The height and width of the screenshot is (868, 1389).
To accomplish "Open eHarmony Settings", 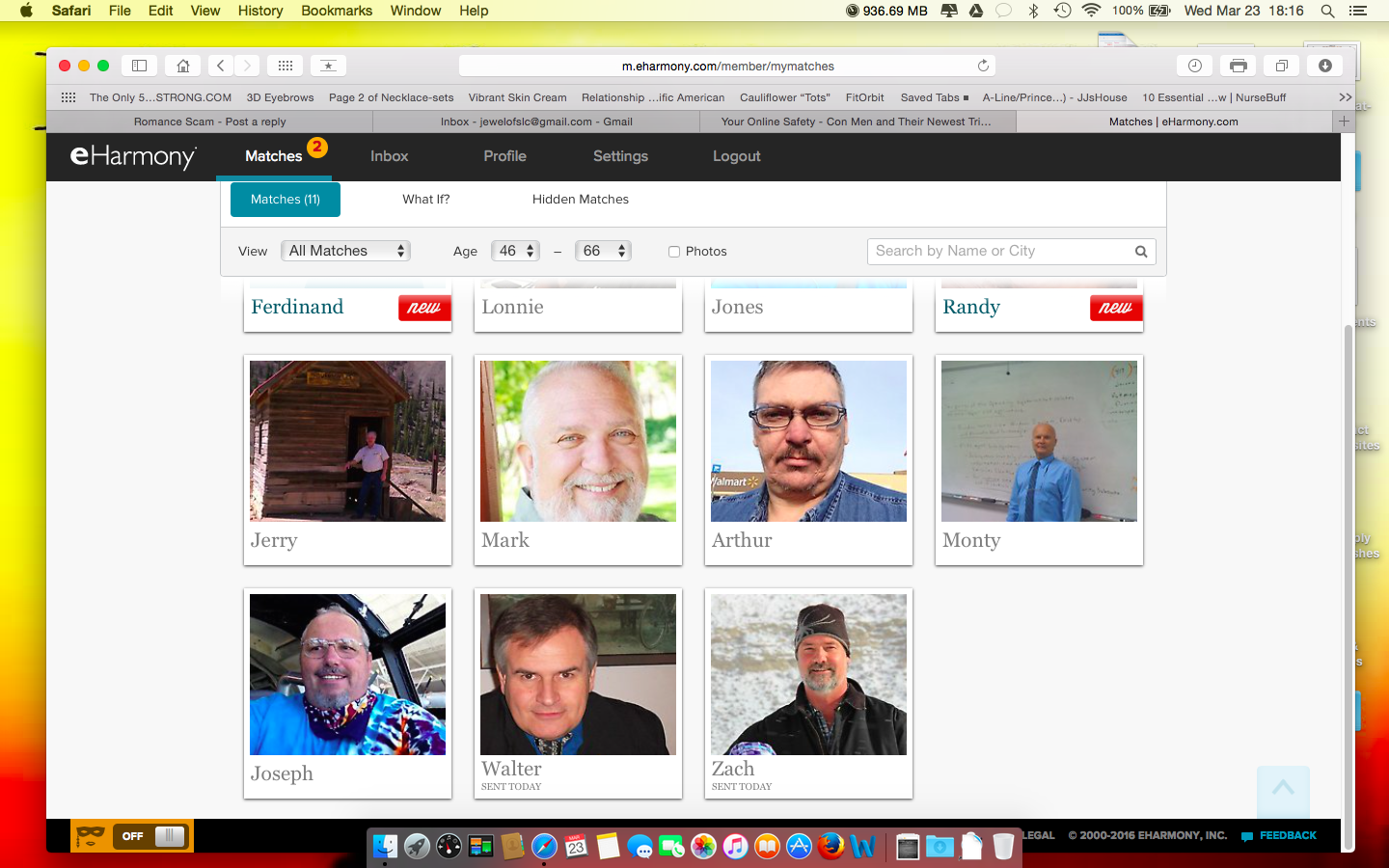I will pos(620,156).
